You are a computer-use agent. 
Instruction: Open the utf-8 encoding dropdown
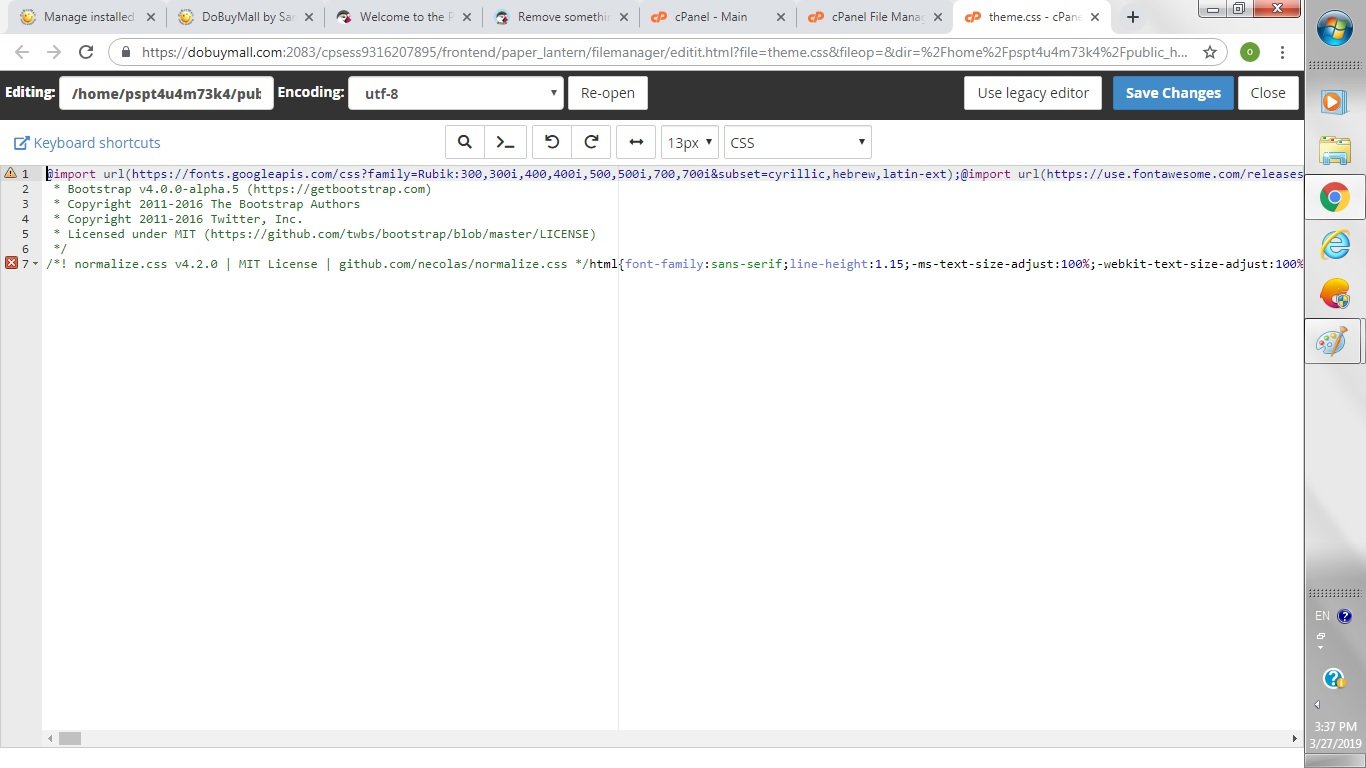click(455, 93)
